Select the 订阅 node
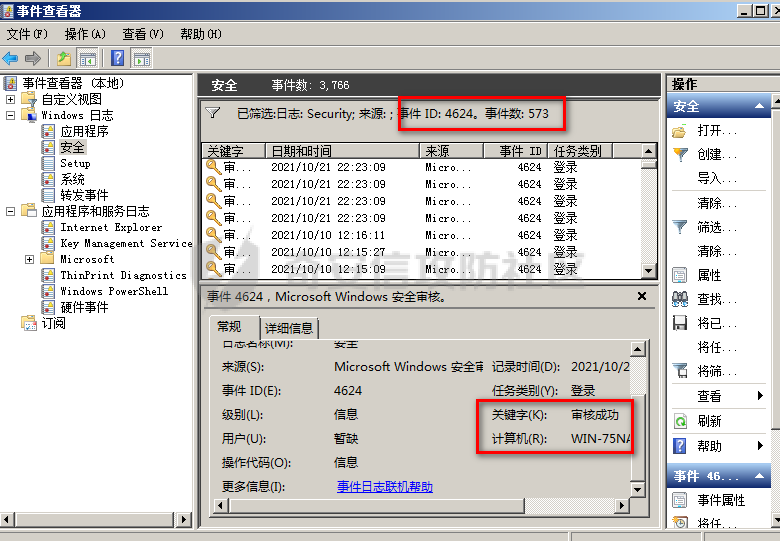 tap(53, 323)
